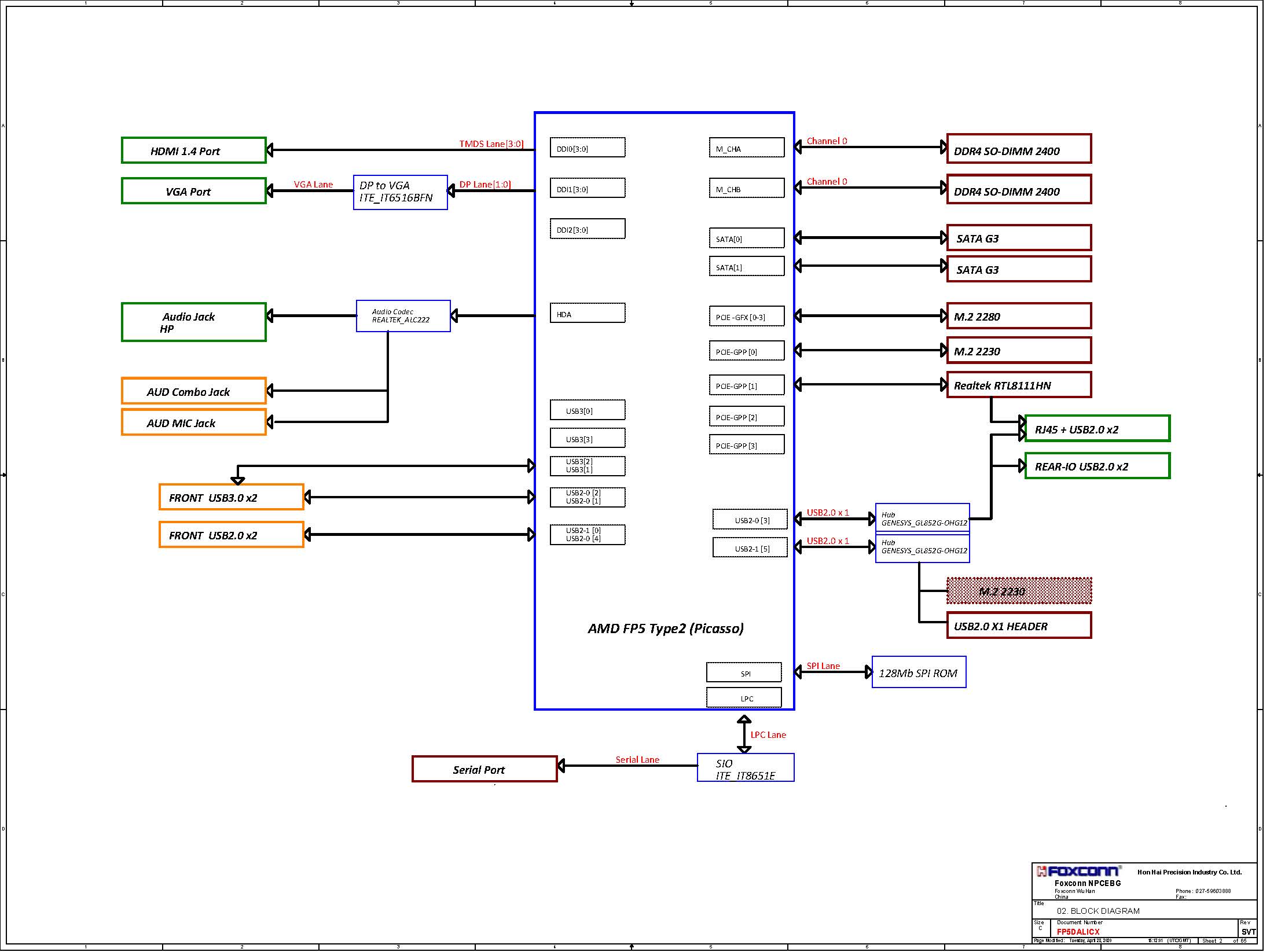The image size is (1270, 952).
Task: Select the "Audio Jack HP" block
Action: point(194,322)
